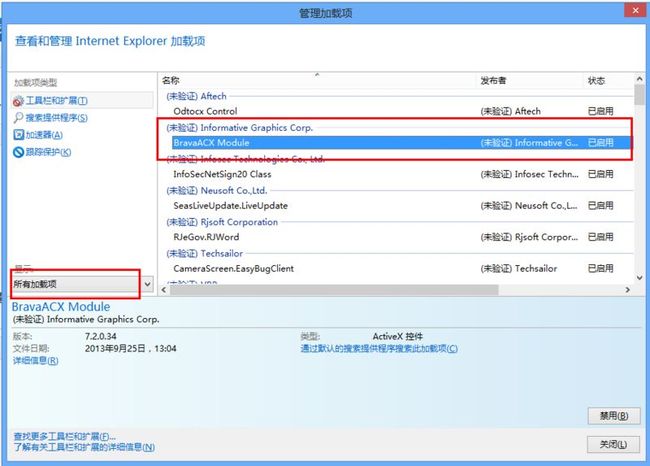Screen dimensions: 650x466
Task: Select the CameraScreen.EasyBugClient row
Action: coord(401,269)
